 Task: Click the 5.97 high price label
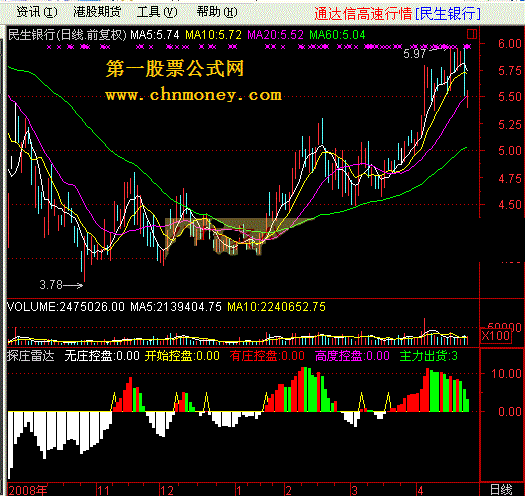tap(414, 54)
